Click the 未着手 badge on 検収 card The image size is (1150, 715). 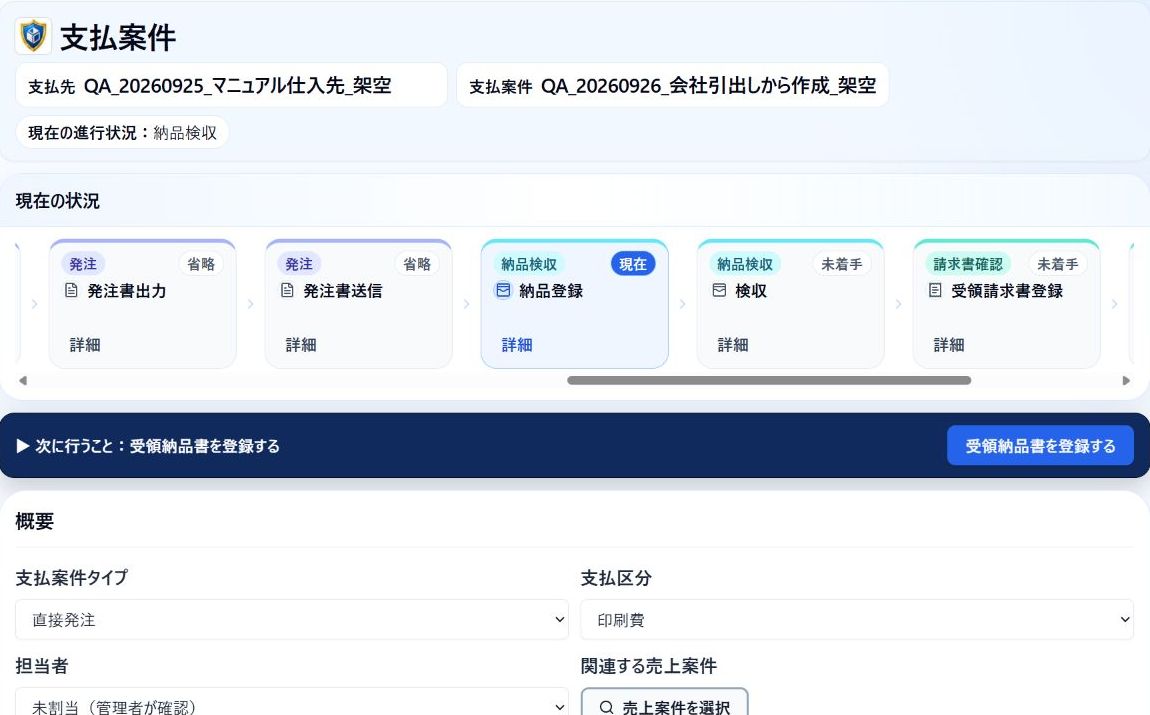pyautogui.click(x=841, y=264)
